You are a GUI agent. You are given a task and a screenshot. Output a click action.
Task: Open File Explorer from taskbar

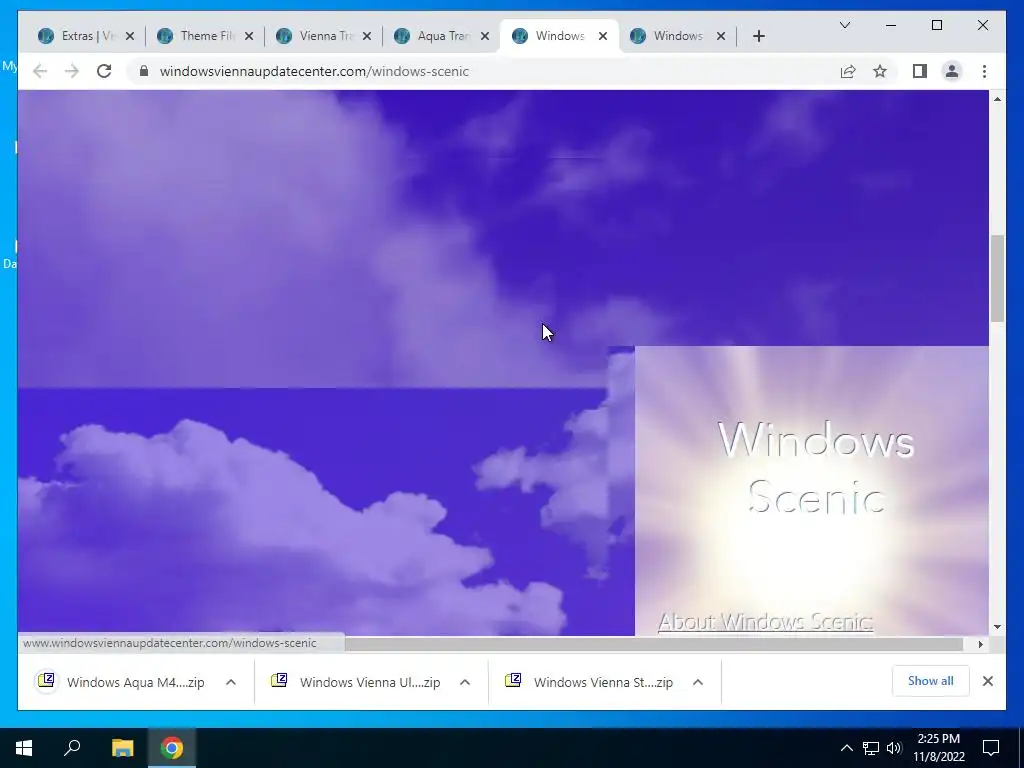click(122, 748)
